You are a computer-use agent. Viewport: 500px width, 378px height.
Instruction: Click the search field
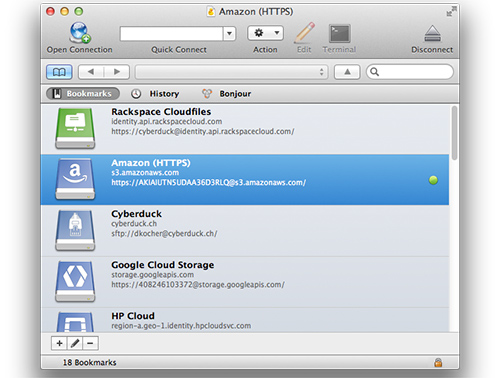(x=410, y=72)
